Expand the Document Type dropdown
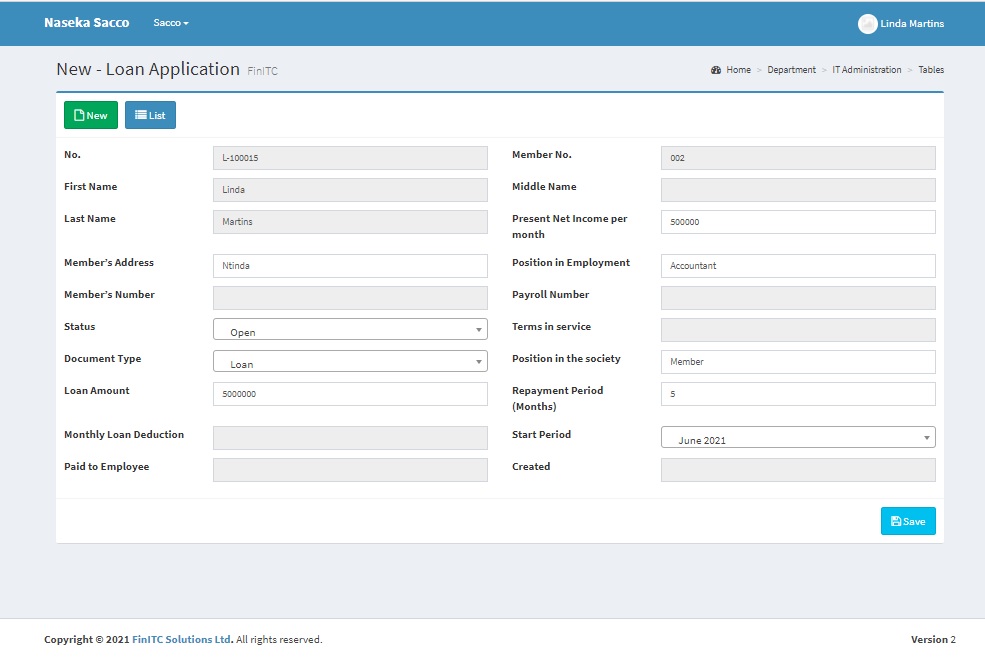985x659 pixels. pos(350,362)
